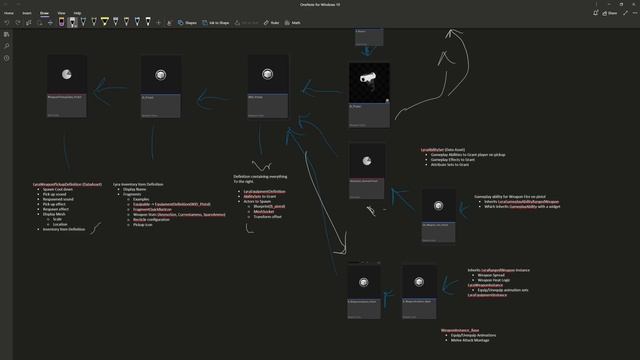Pick the insert or remove space tool

point(50,23)
